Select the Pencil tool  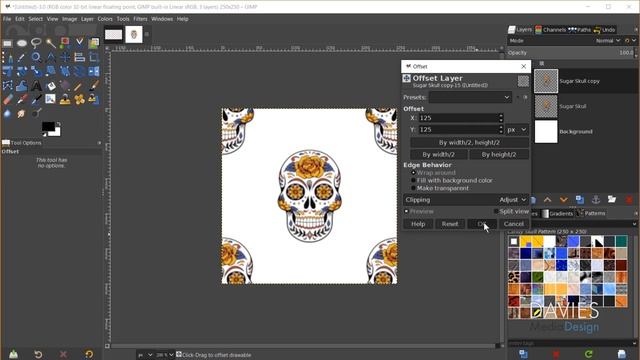79,86
